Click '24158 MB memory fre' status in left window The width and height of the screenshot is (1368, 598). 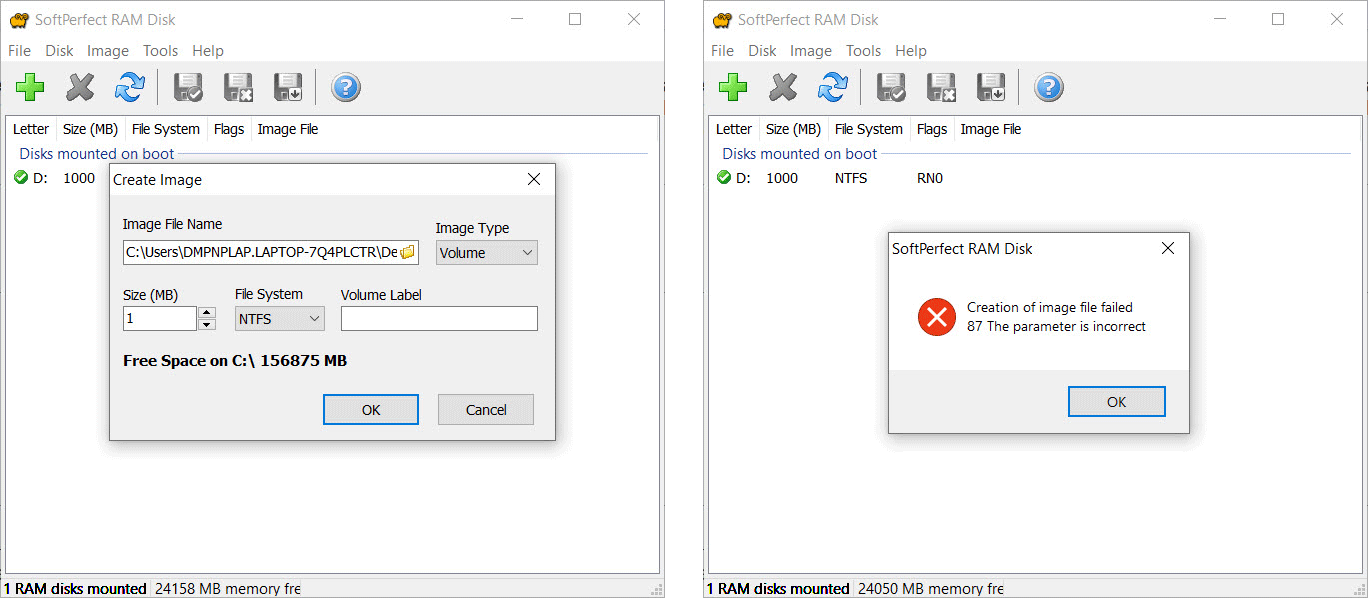[228, 589]
